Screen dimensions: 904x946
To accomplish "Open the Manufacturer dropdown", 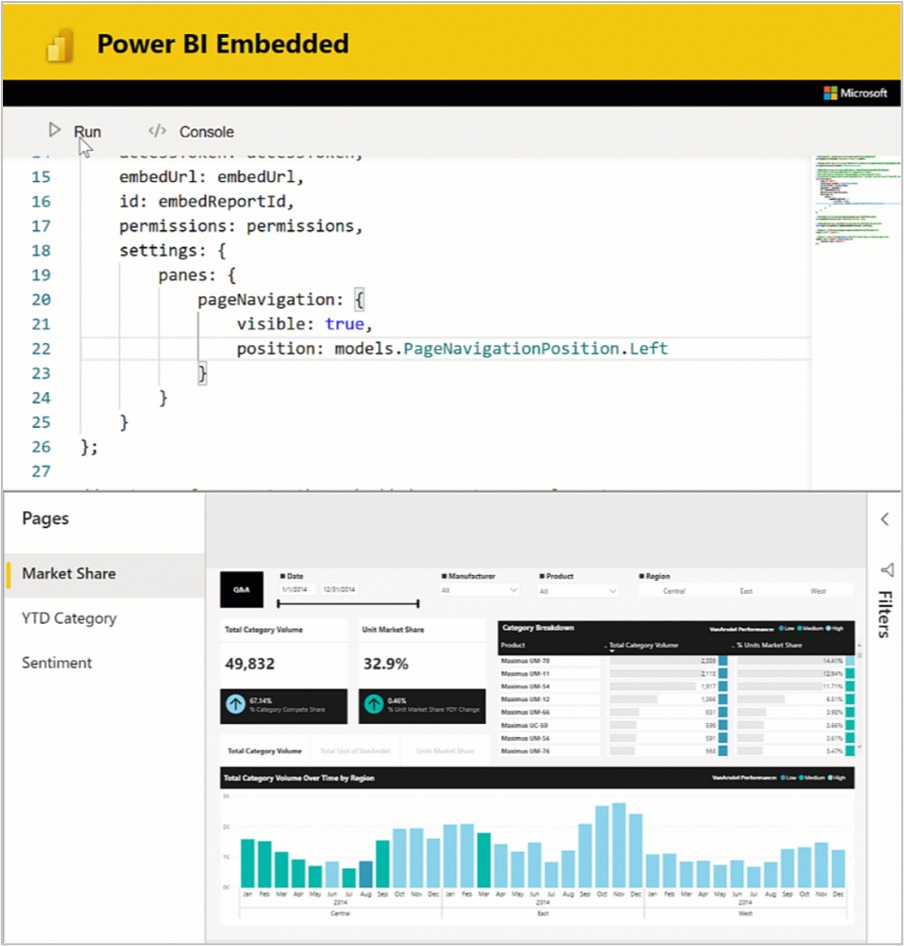I will 479,590.
